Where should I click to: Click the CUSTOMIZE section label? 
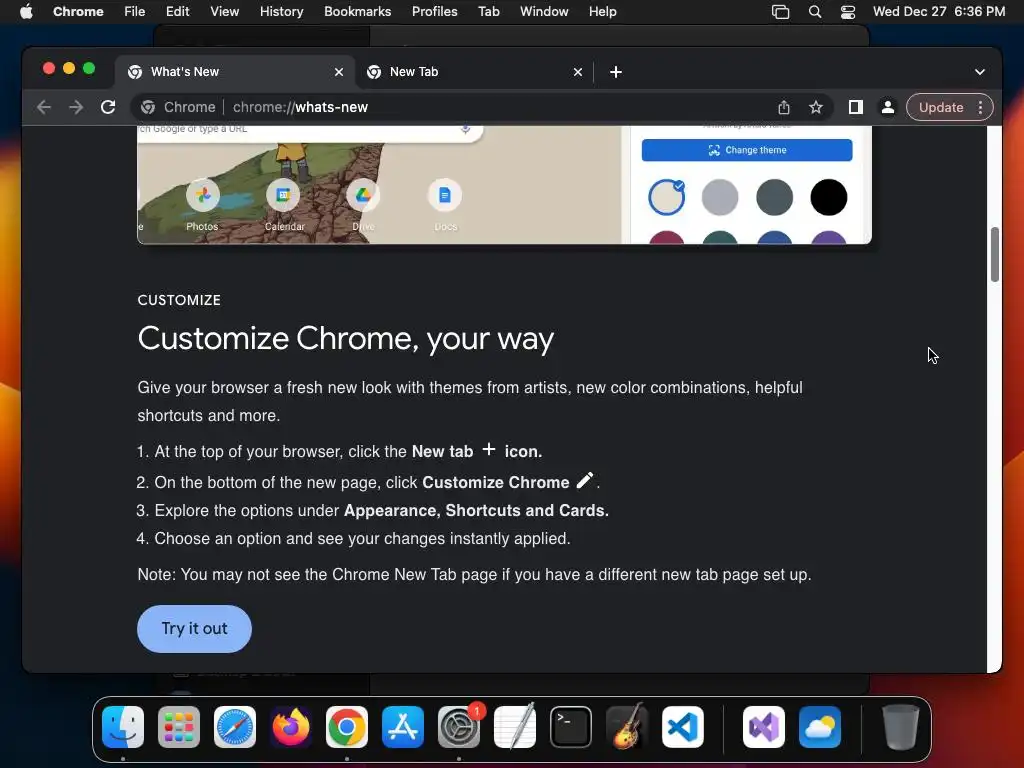179,300
